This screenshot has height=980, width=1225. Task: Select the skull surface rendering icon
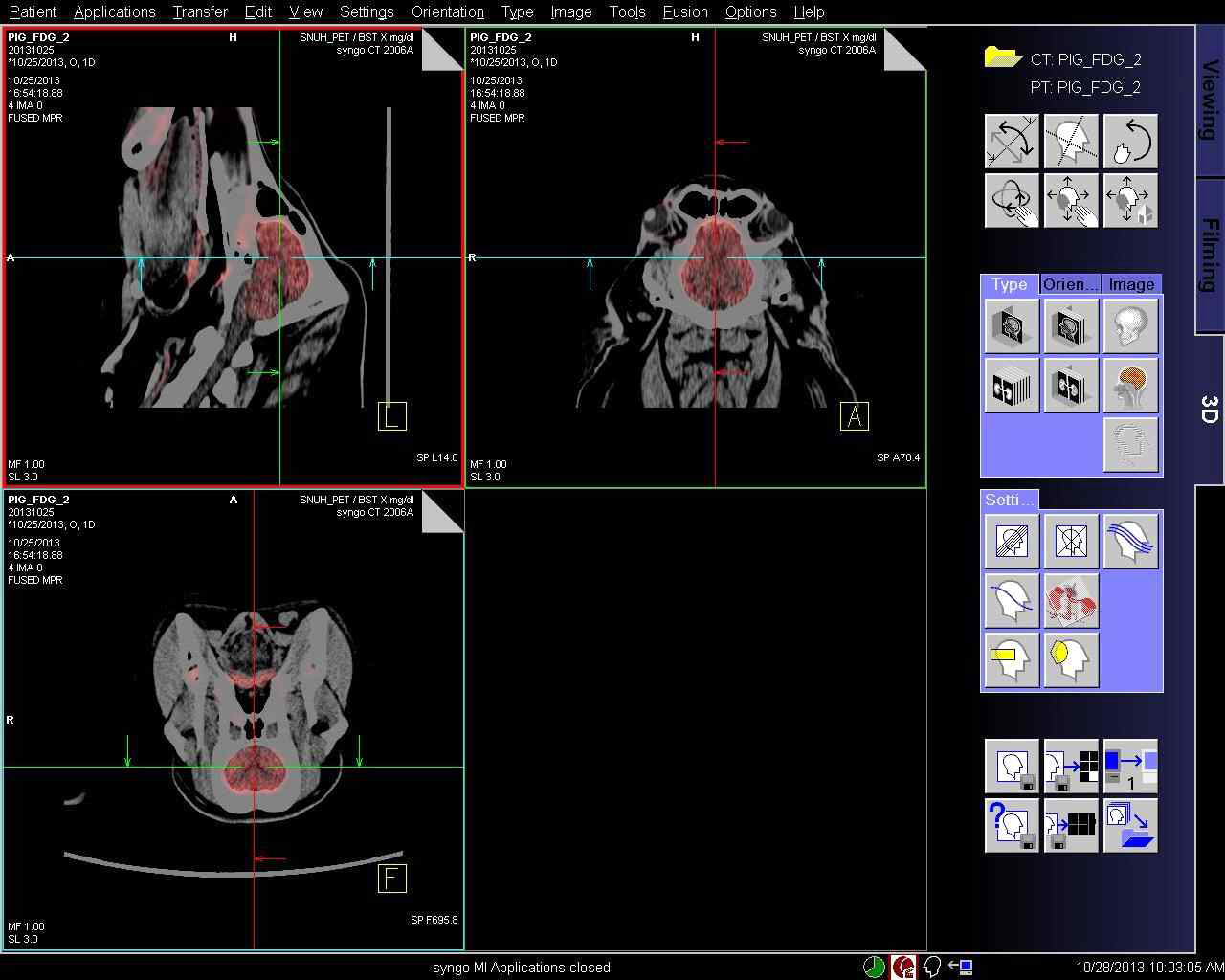[1130, 326]
